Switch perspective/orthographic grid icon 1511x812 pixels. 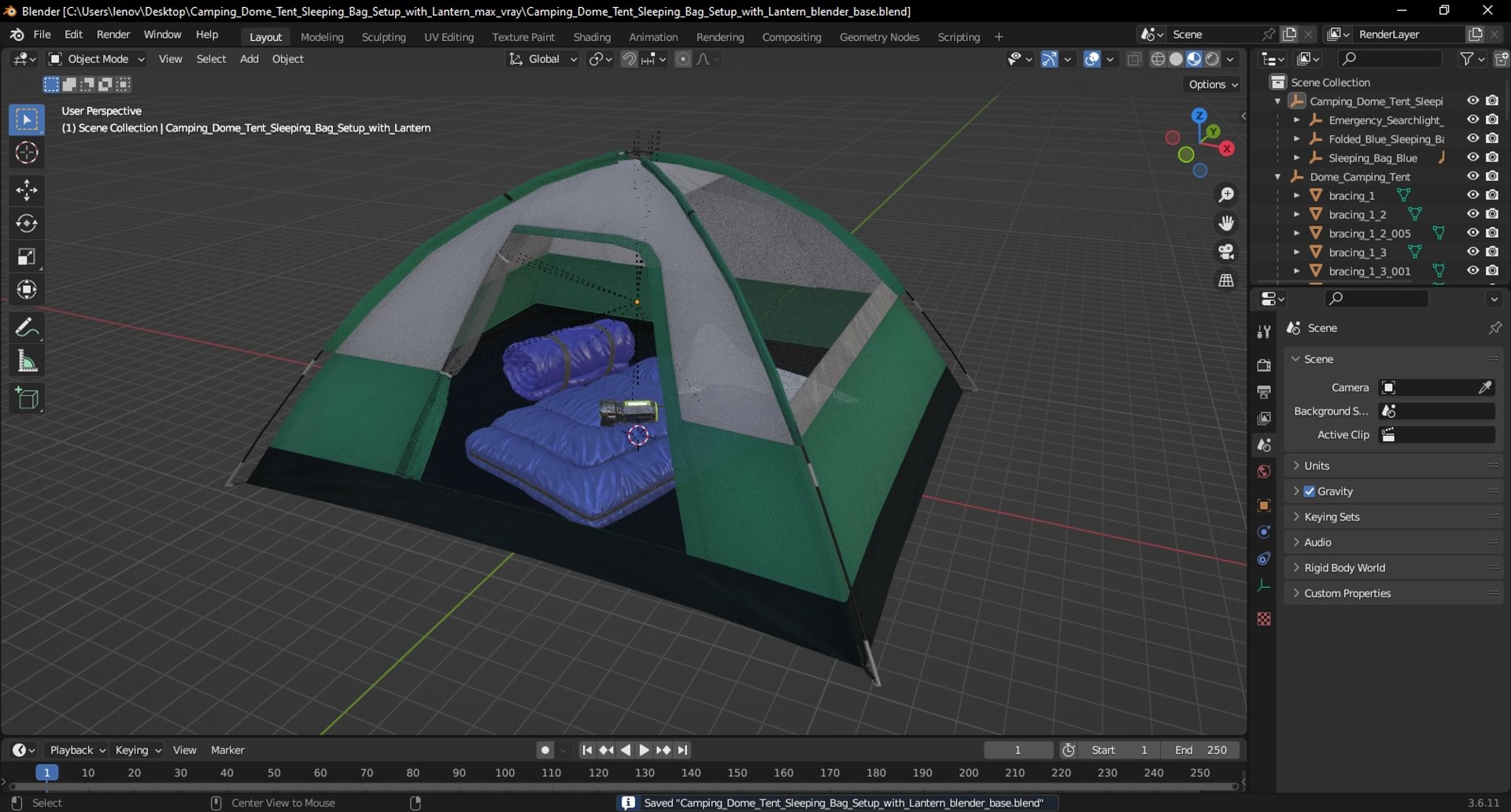1226,280
